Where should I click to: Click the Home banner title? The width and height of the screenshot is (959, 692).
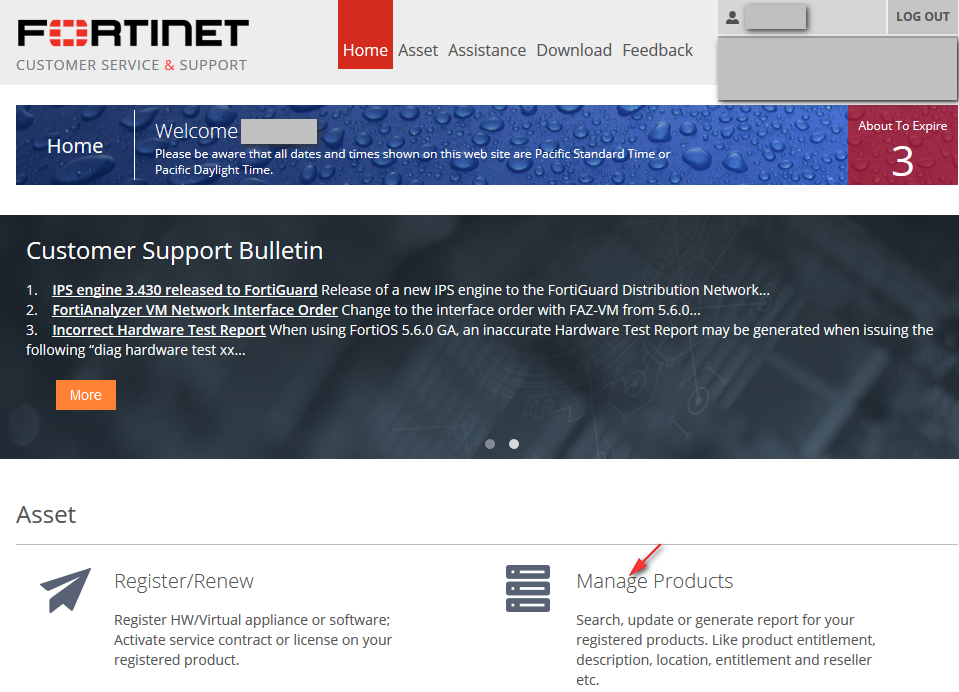[75, 146]
